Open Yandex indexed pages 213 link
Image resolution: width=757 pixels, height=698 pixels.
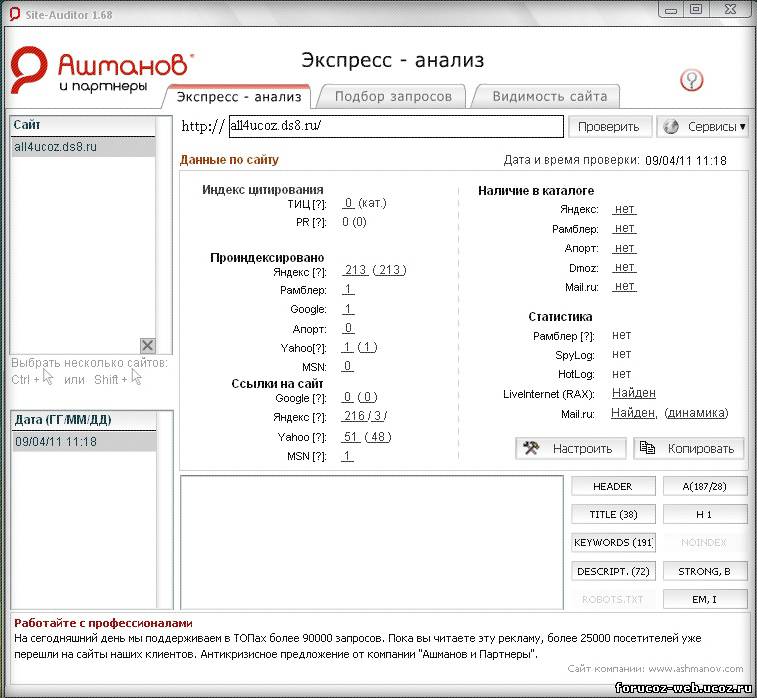[356, 269]
